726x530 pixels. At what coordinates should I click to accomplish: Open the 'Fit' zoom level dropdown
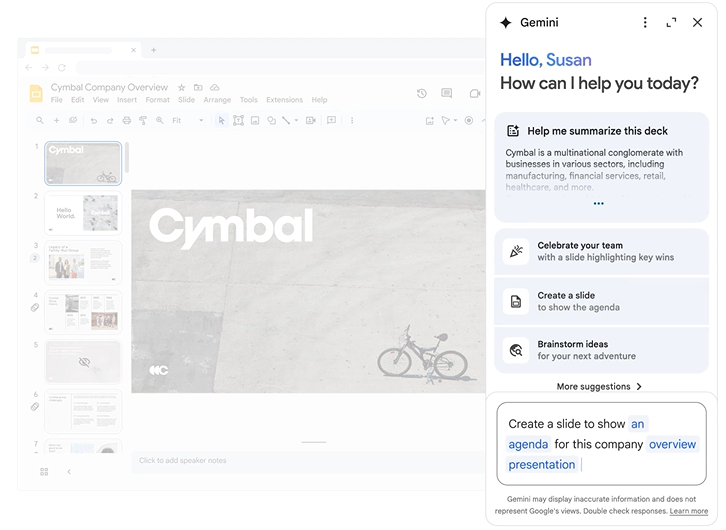[188, 120]
